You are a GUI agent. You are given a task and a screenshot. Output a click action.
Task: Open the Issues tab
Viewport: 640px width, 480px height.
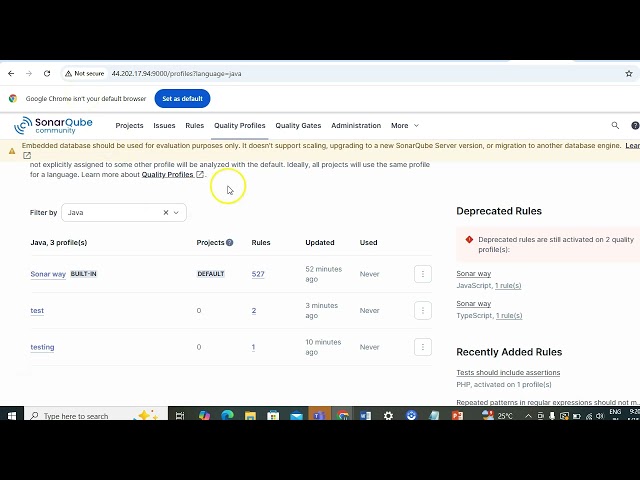164,125
